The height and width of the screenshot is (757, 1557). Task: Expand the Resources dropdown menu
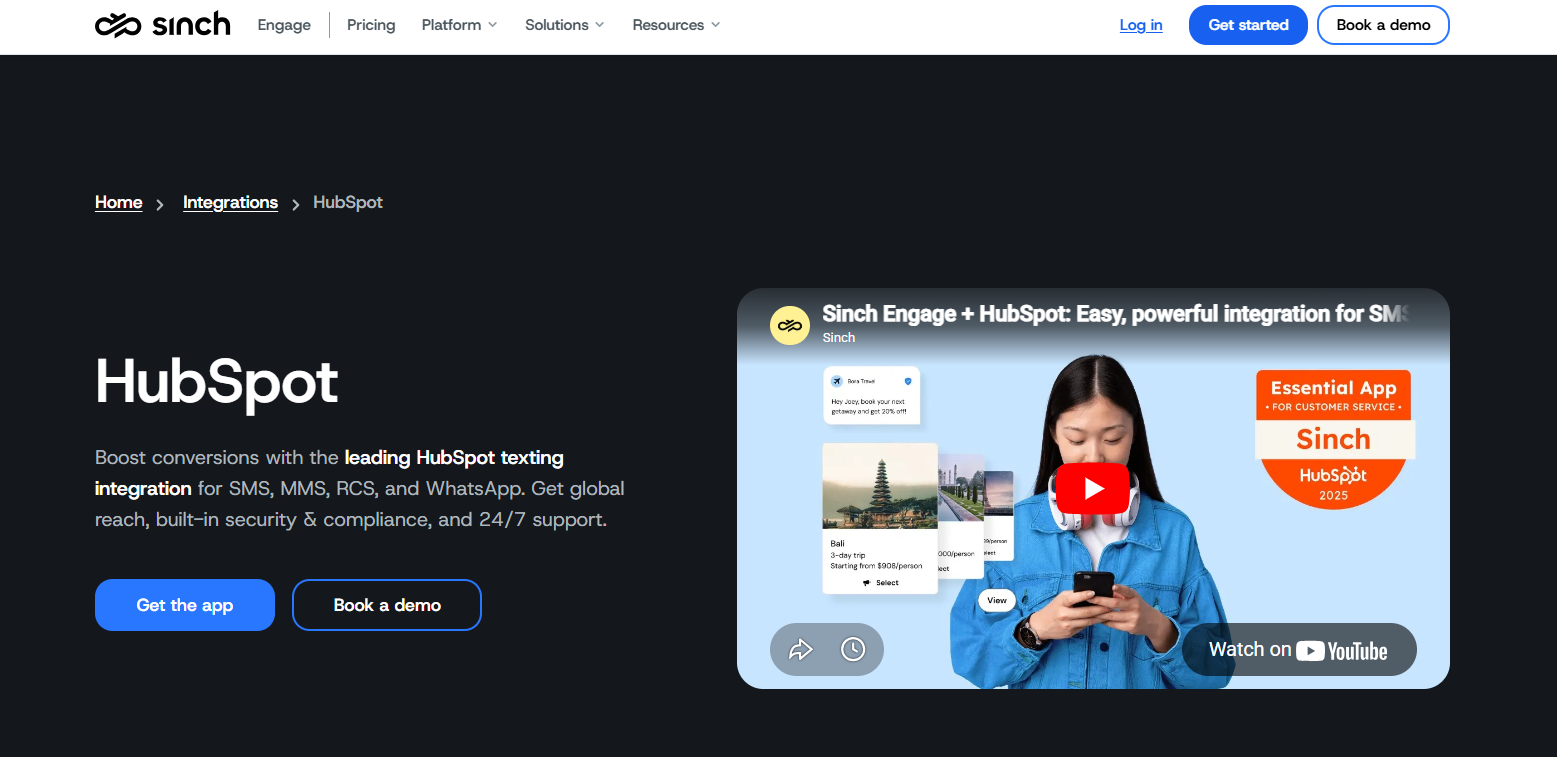tap(676, 25)
